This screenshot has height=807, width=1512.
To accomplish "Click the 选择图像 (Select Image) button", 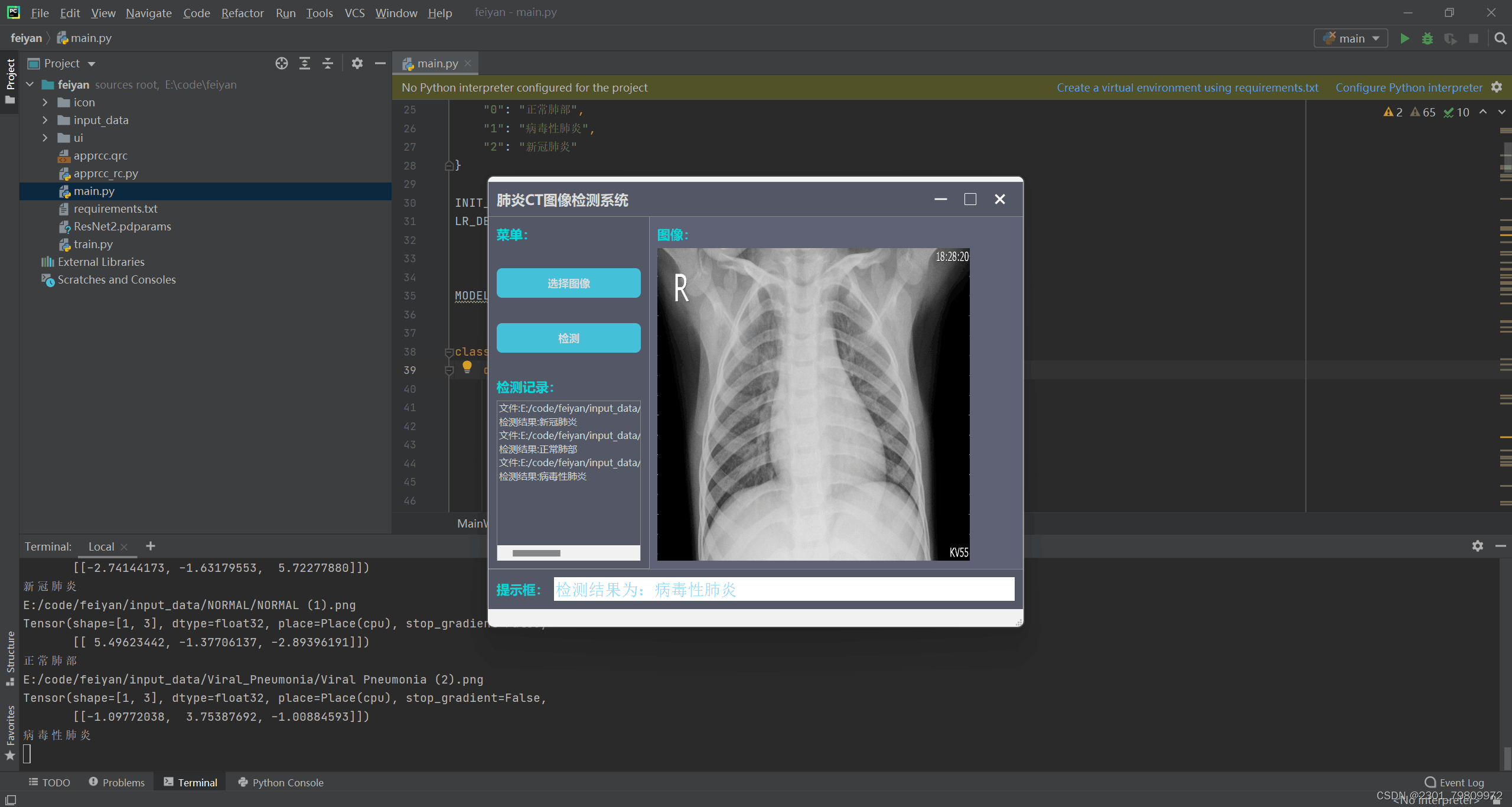I will click(x=569, y=283).
